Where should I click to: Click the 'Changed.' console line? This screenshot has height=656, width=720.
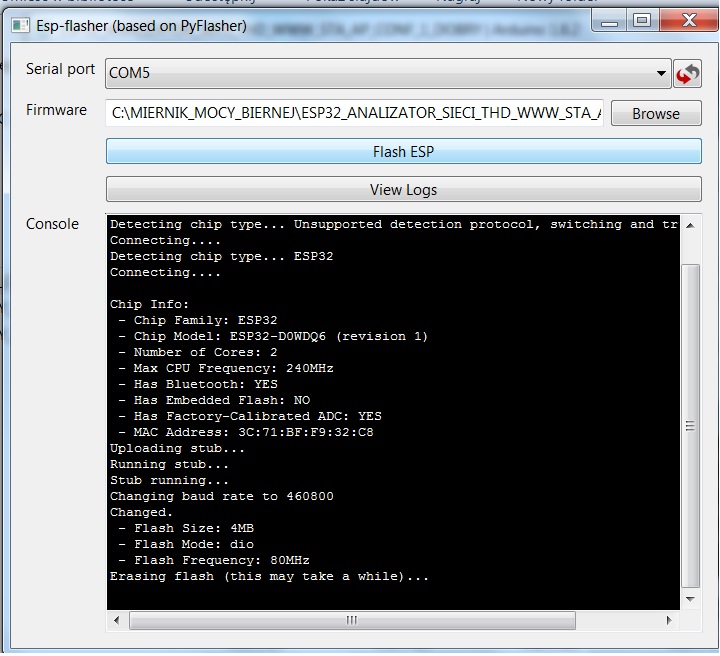click(x=141, y=512)
